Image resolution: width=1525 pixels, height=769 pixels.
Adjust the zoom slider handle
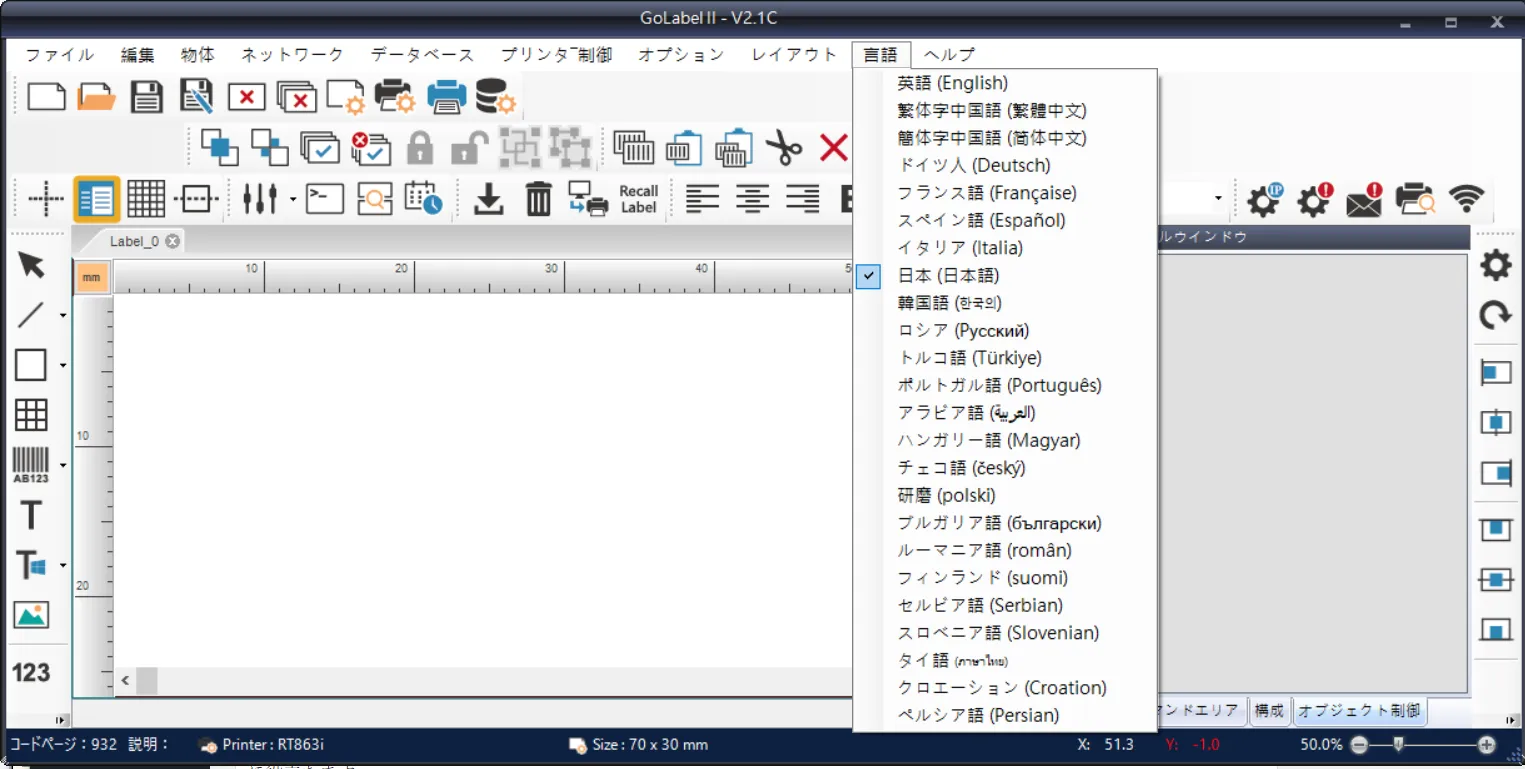coord(1398,744)
